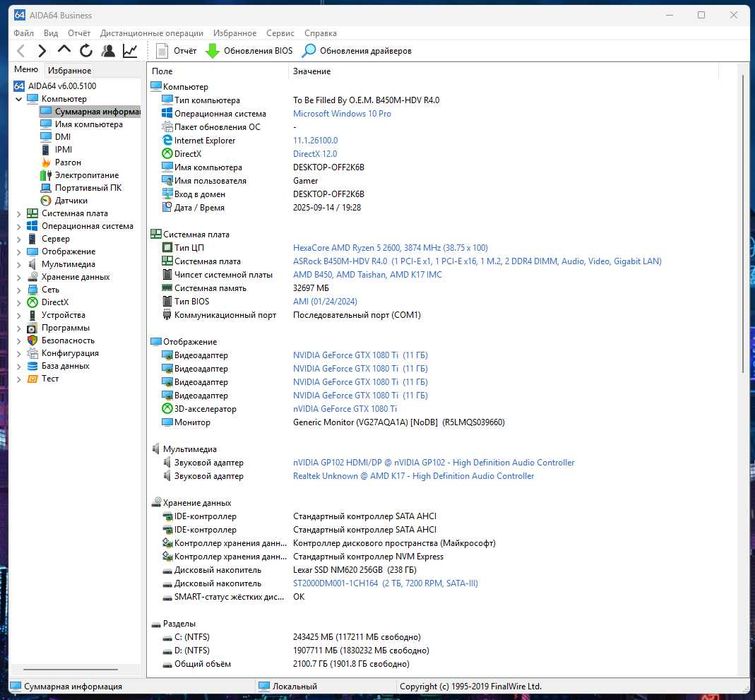Expand the Системная плата tree node
The height and width of the screenshot is (700, 755).
[x=18, y=213]
